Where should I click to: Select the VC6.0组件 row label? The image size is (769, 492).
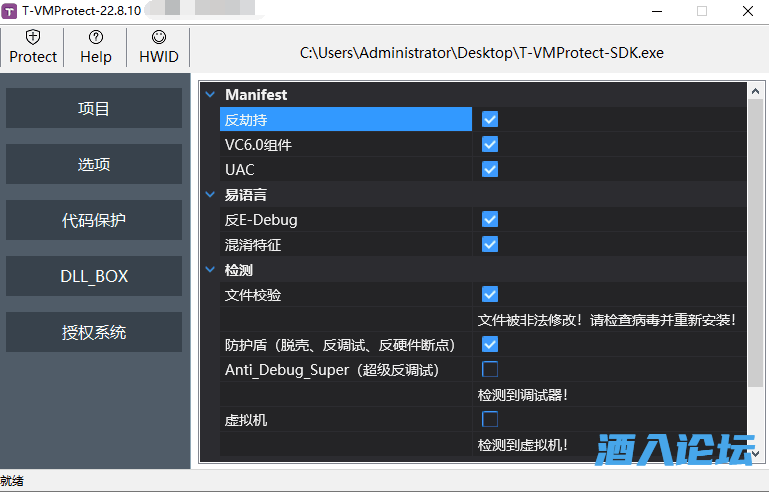346,144
